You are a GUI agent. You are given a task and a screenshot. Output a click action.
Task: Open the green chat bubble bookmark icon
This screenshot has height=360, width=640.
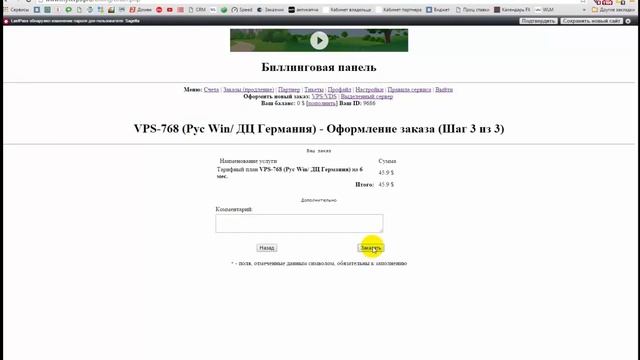click(x=69, y=9)
